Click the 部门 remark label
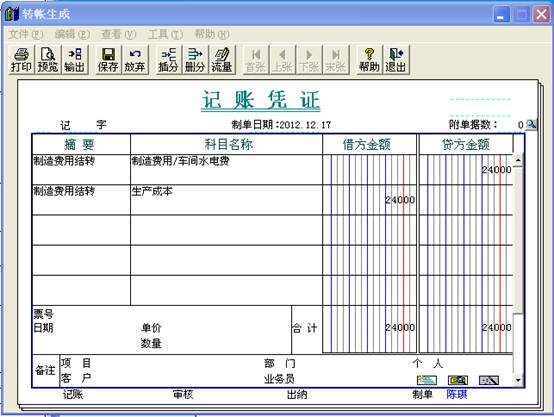Image resolution: width=554 pixels, height=417 pixels. click(279, 363)
